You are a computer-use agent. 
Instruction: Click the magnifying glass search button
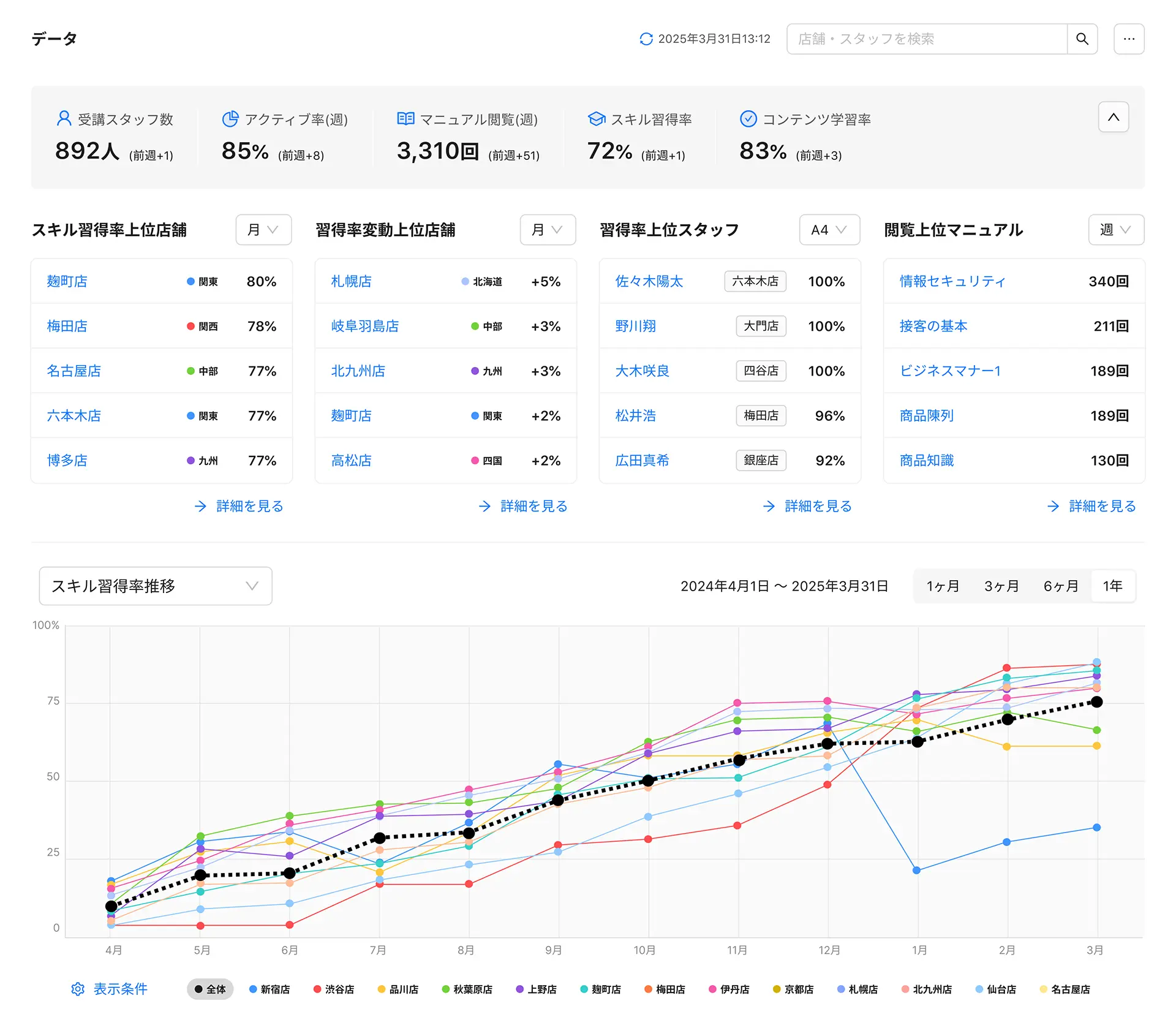point(1082,39)
